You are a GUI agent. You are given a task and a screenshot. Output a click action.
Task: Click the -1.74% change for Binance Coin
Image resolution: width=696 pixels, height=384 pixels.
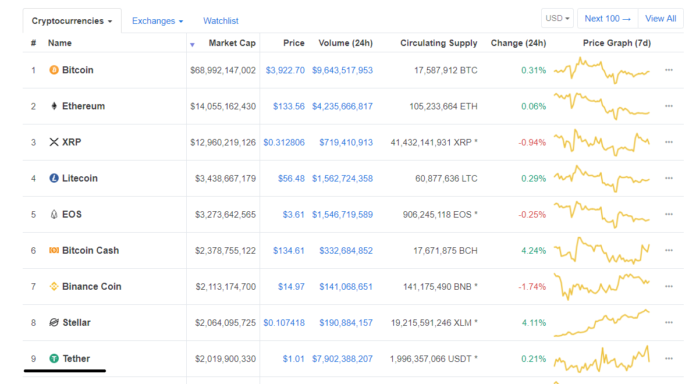[x=532, y=287]
